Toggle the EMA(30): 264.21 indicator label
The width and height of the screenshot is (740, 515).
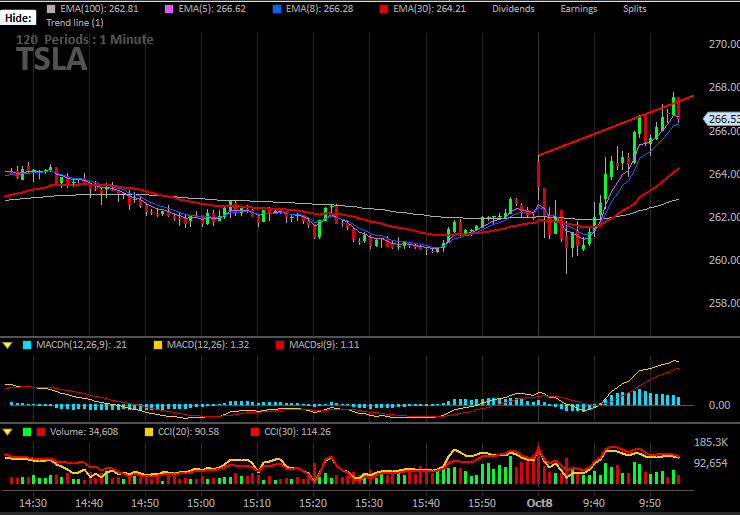click(427, 9)
